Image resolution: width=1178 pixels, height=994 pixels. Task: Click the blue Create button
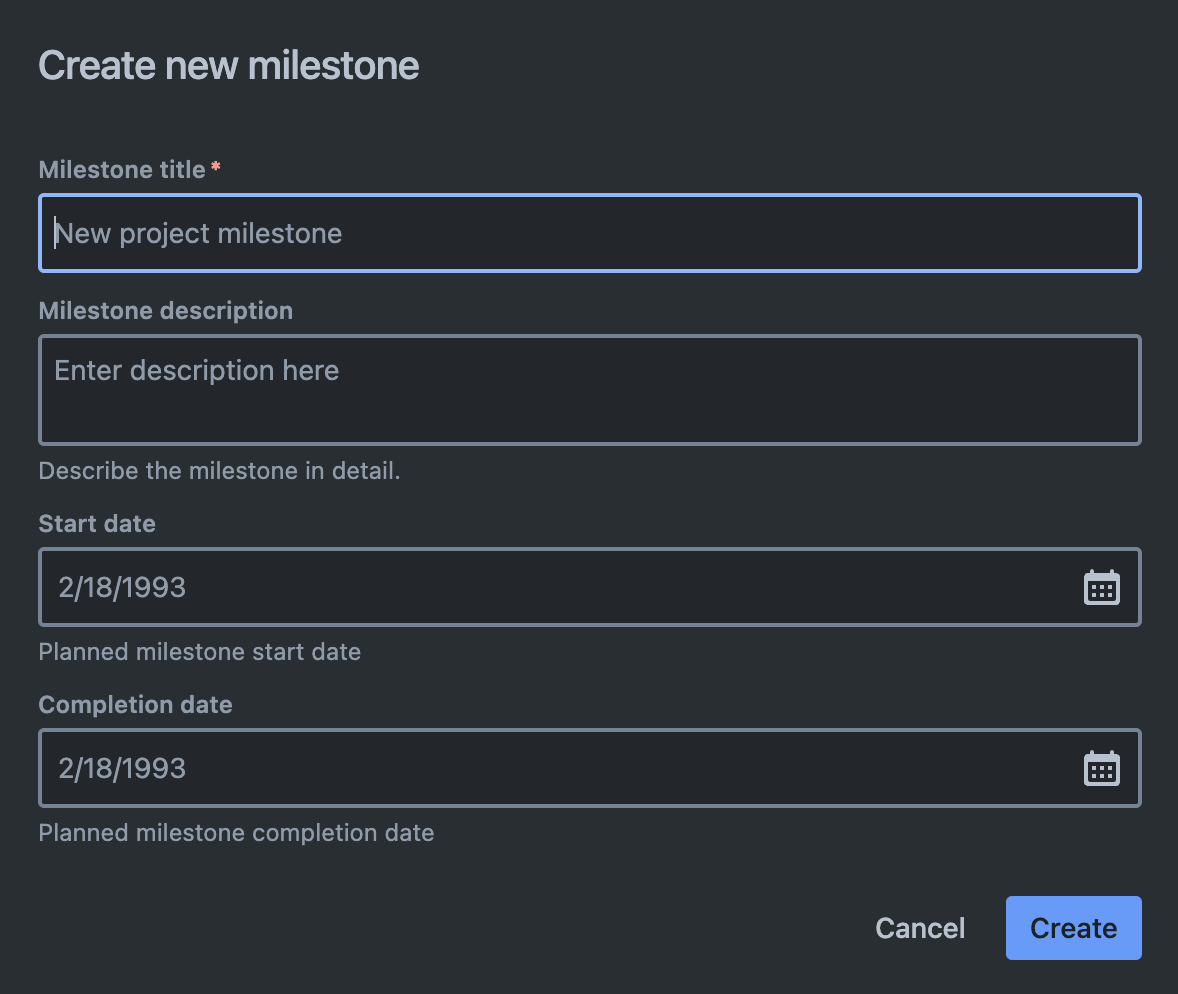tap(1073, 928)
